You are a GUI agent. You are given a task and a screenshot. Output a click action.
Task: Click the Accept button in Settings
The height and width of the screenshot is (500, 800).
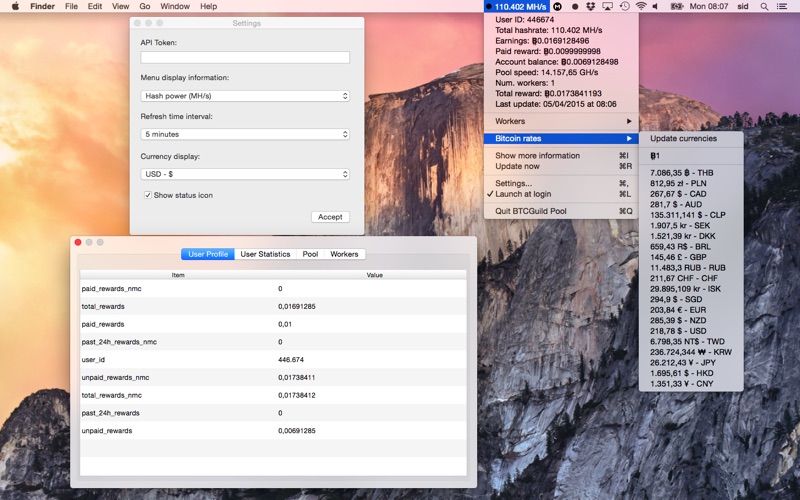click(330, 217)
